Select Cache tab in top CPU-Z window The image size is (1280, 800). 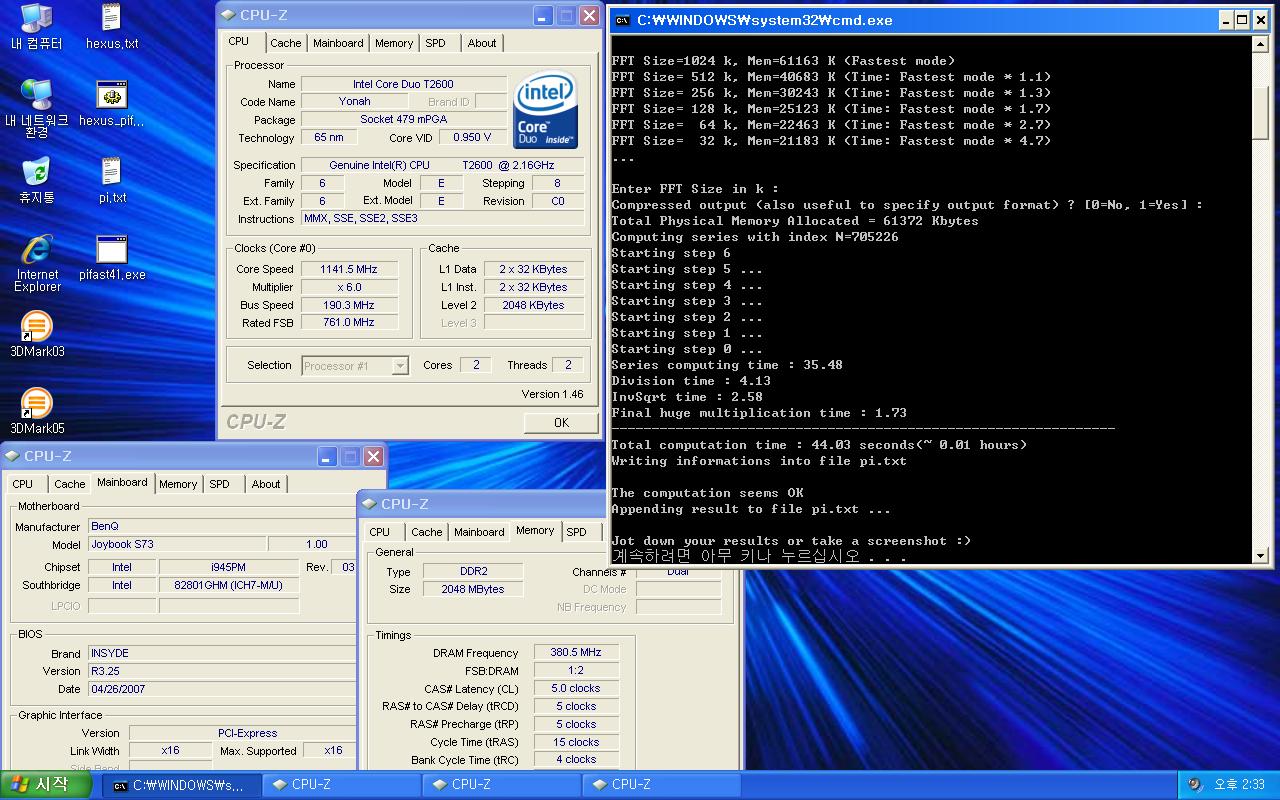(285, 43)
